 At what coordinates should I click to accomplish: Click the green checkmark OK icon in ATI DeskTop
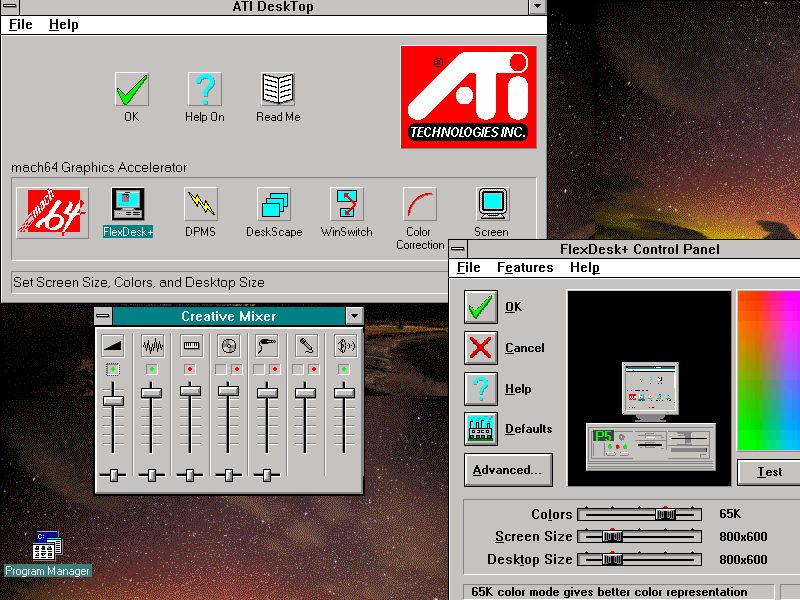click(132, 89)
